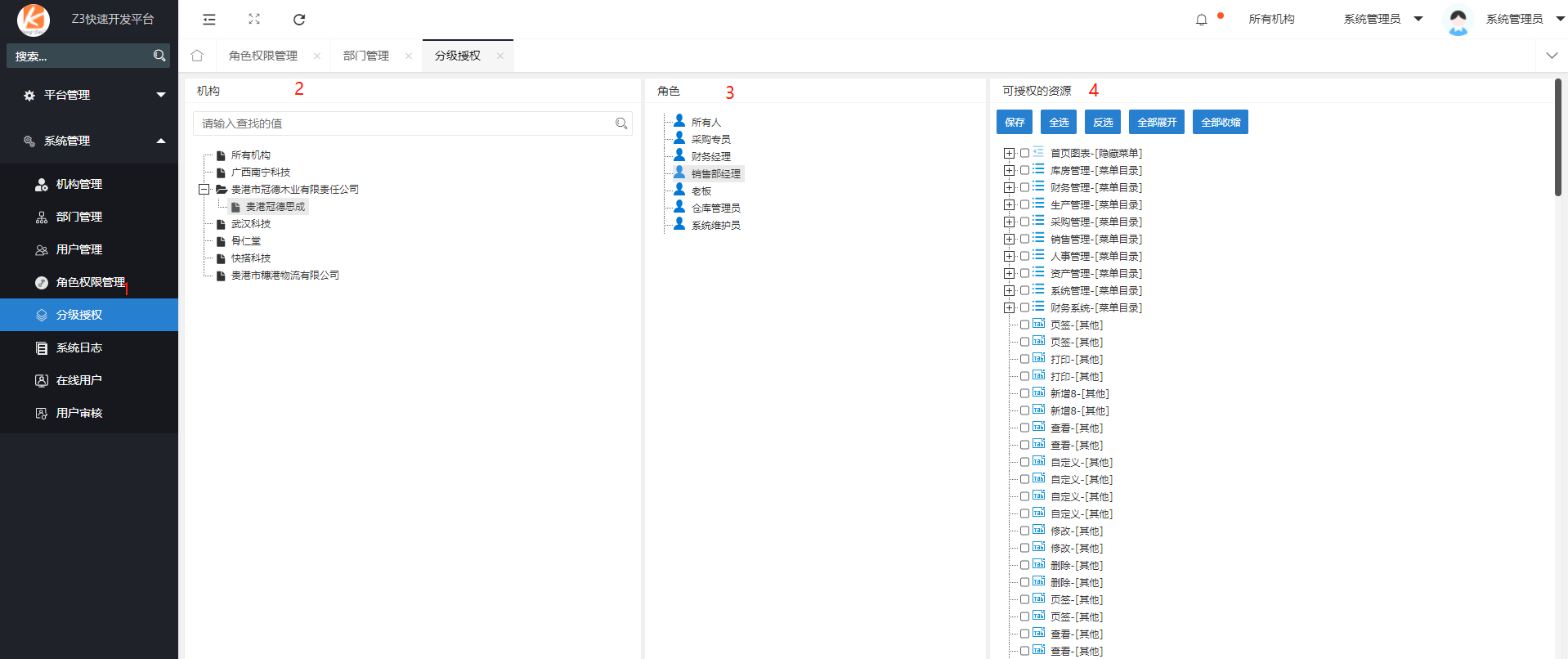Click search magnifier in the 机构 search box
1568x659 pixels.
coord(621,123)
